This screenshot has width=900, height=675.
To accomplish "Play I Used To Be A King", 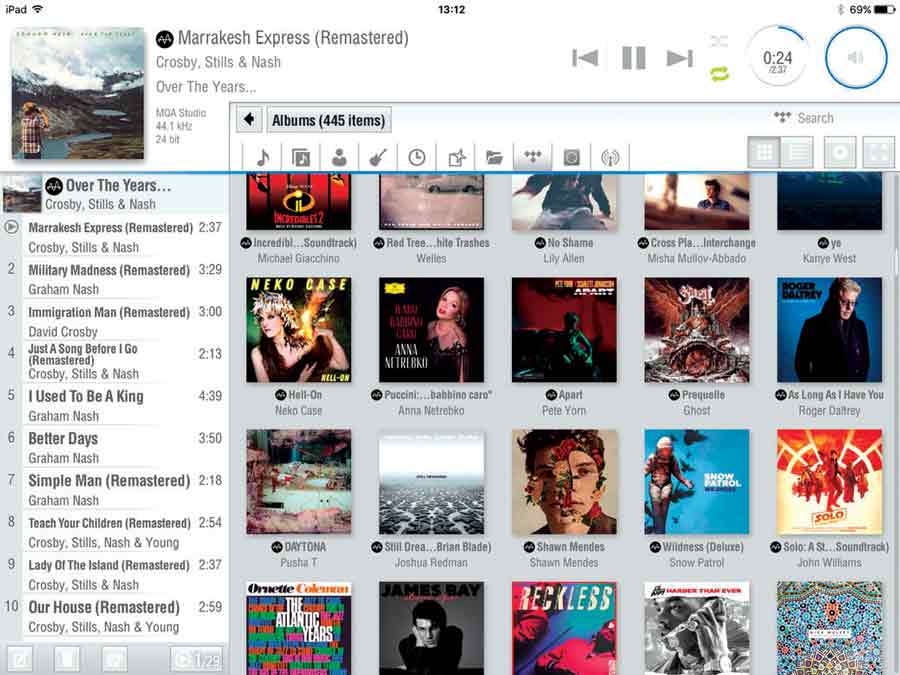I will [114, 405].
